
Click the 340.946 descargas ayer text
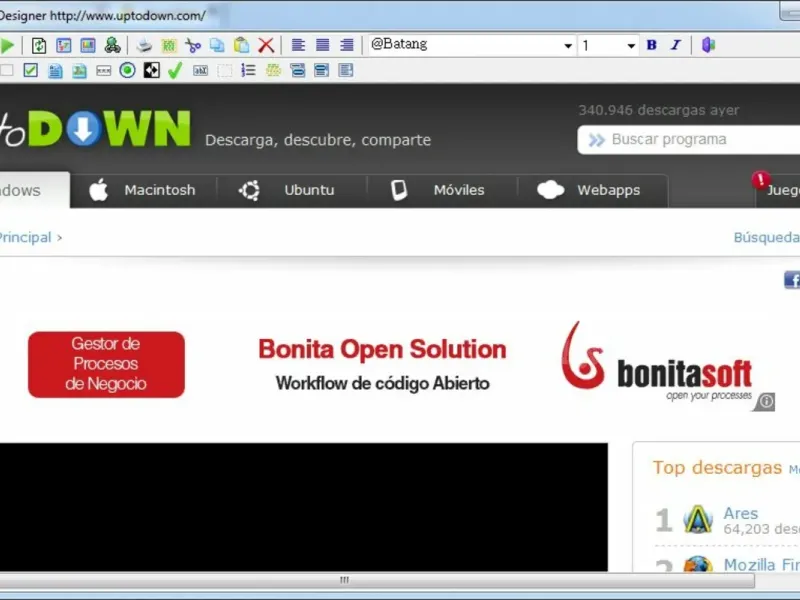click(x=658, y=110)
